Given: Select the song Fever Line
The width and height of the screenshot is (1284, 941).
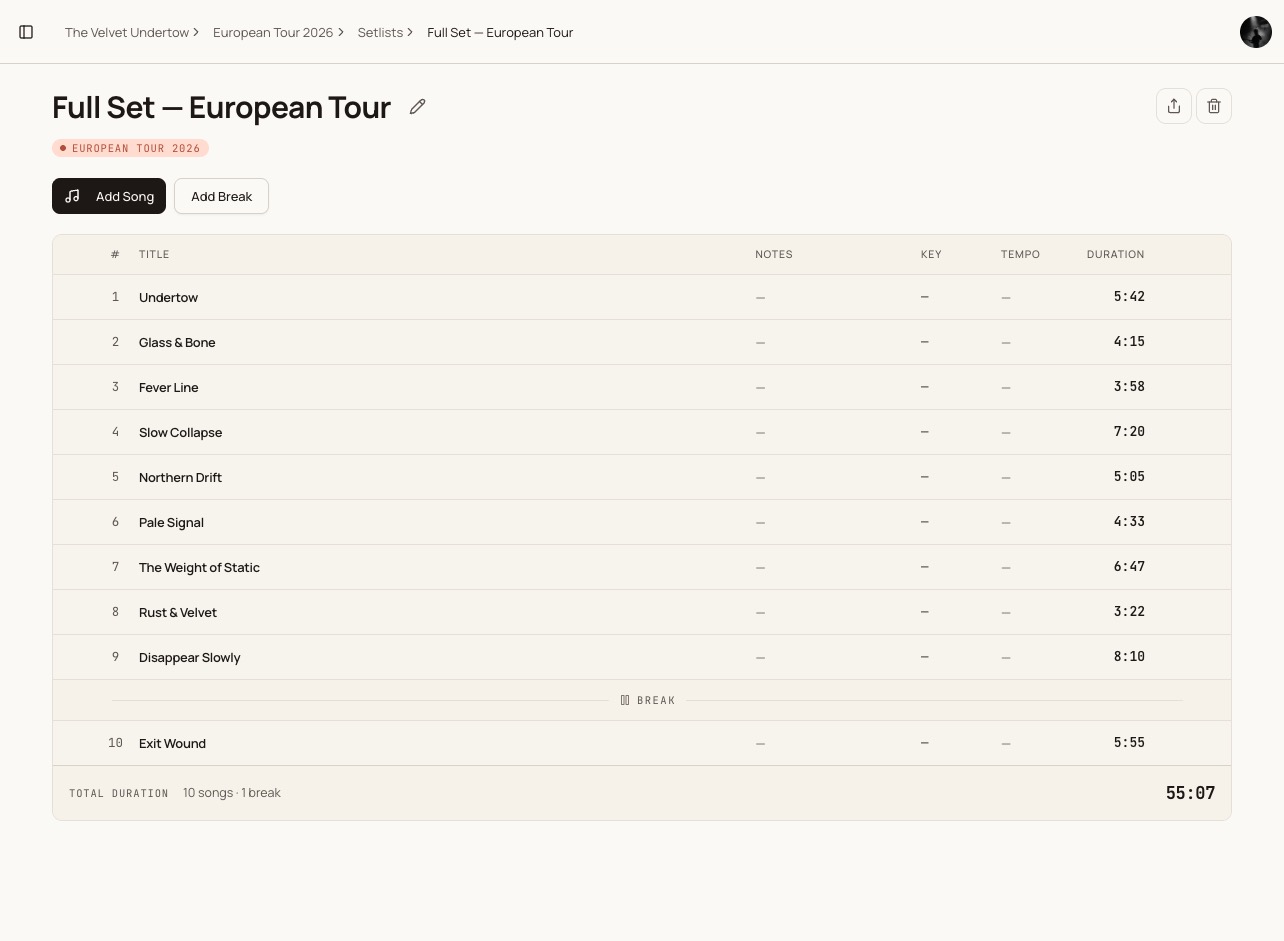Looking at the screenshot, I should tap(168, 387).
